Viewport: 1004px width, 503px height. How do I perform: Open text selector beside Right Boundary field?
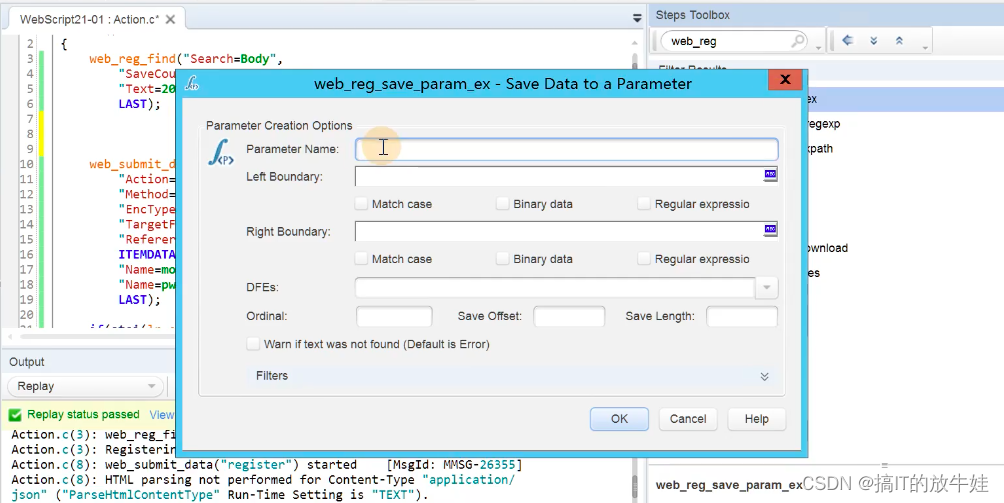(770, 229)
